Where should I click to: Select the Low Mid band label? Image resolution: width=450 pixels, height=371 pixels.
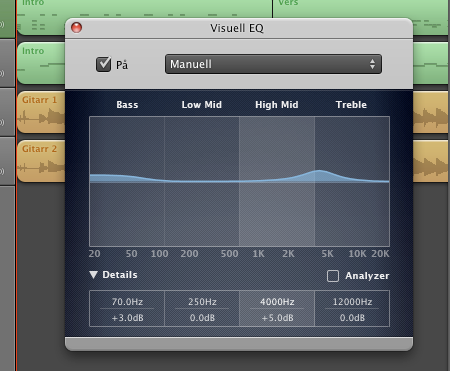click(202, 105)
